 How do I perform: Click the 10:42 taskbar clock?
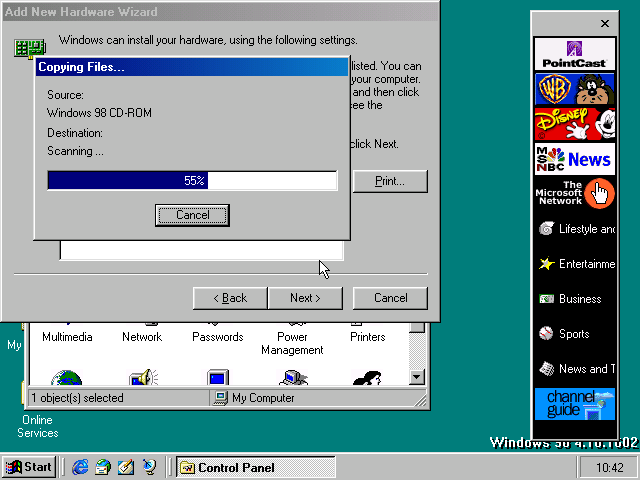click(x=609, y=467)
